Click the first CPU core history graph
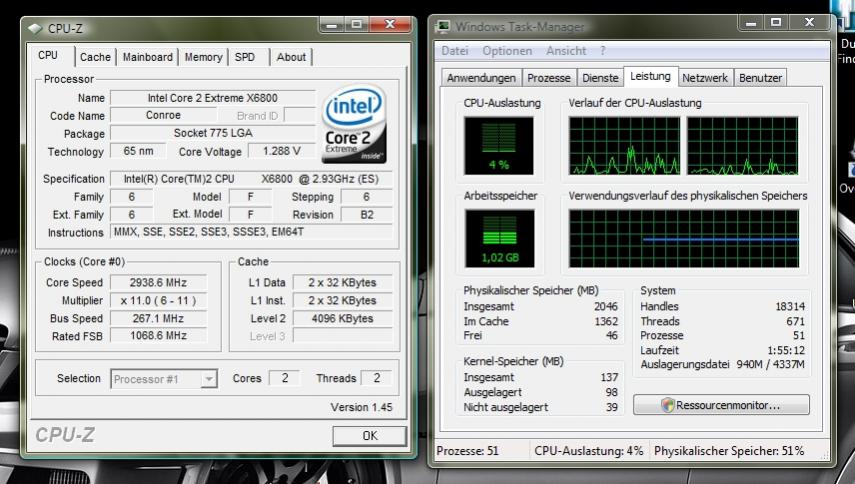 (x=624, y=146)
